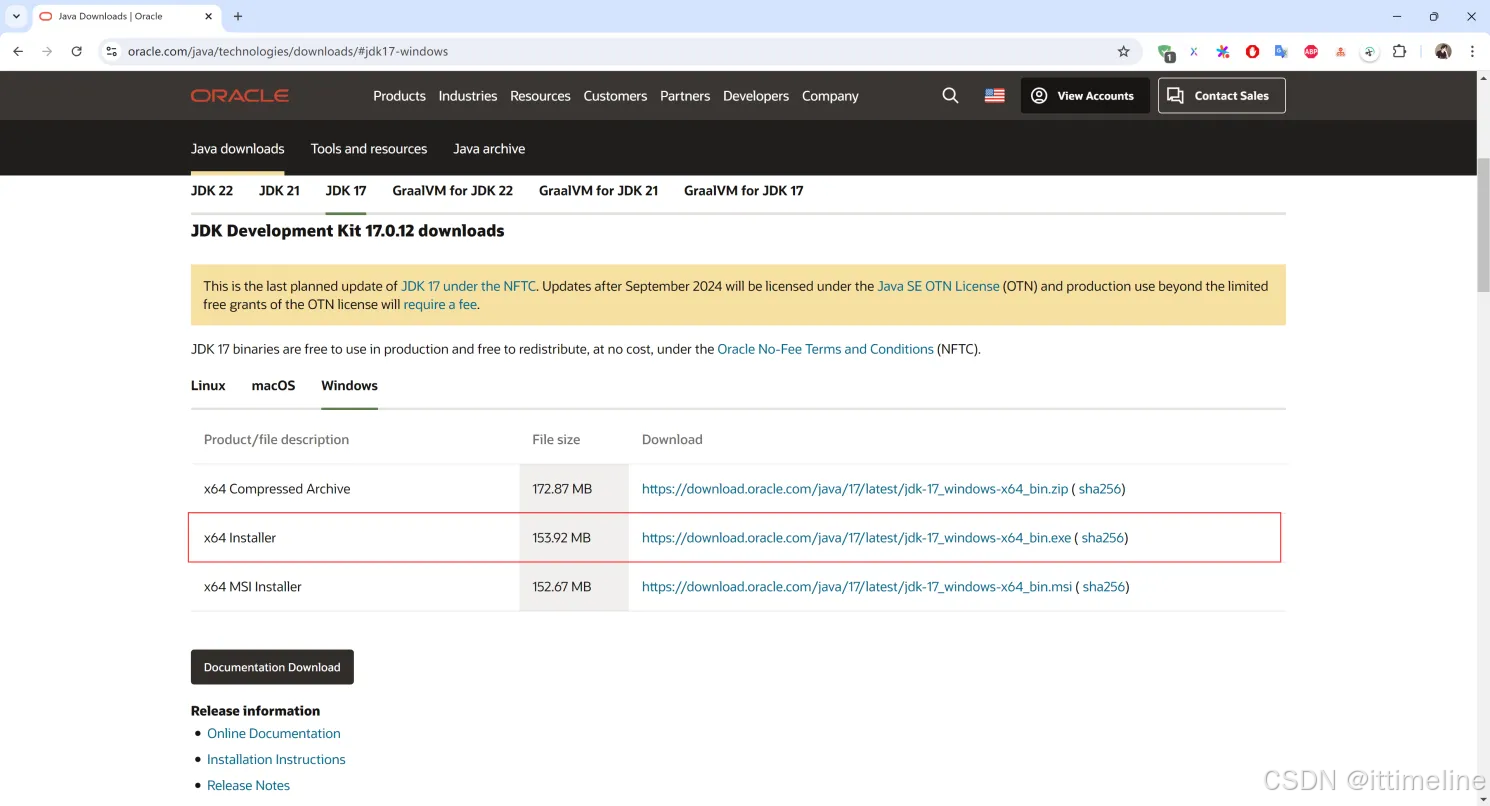Open the blue-purple X extension icon
The image size is (1490, 806).
click(x=1193, y=51)
